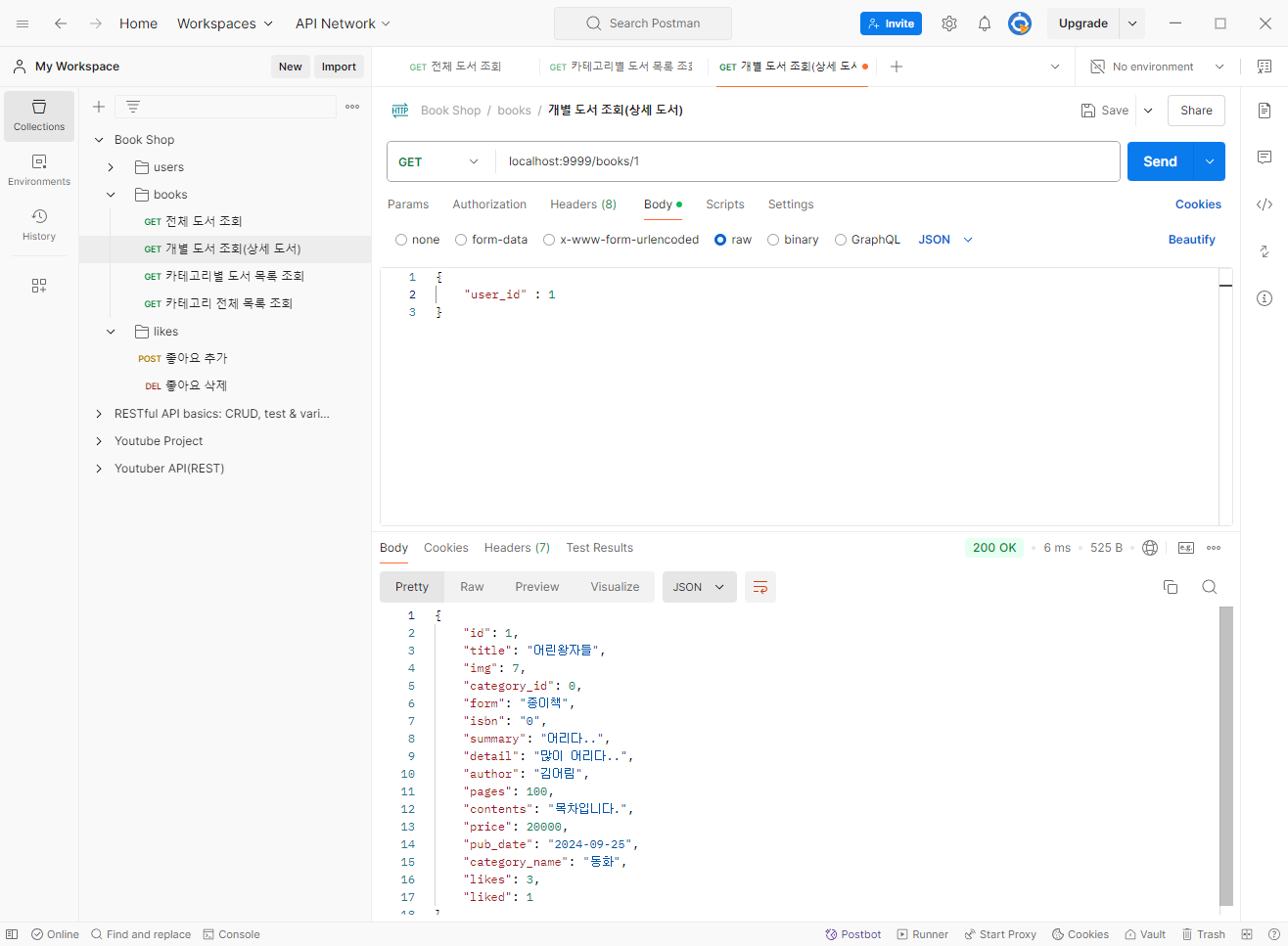
Task: Open the JSON raw format dropdown
Action: coord(945,240)
